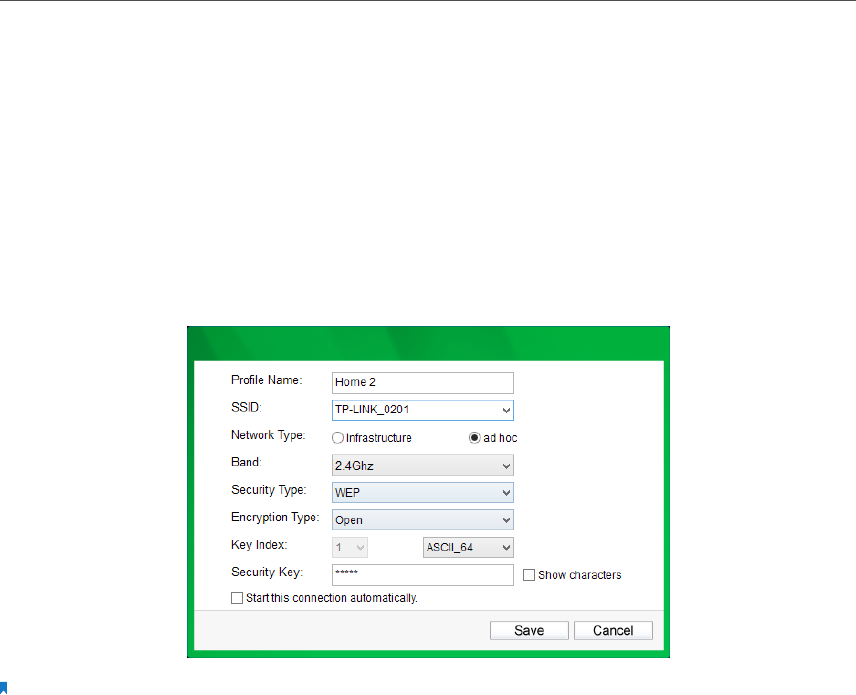Click the Network Type label
This screenshot has width=856, height=695.
(268, 435)
